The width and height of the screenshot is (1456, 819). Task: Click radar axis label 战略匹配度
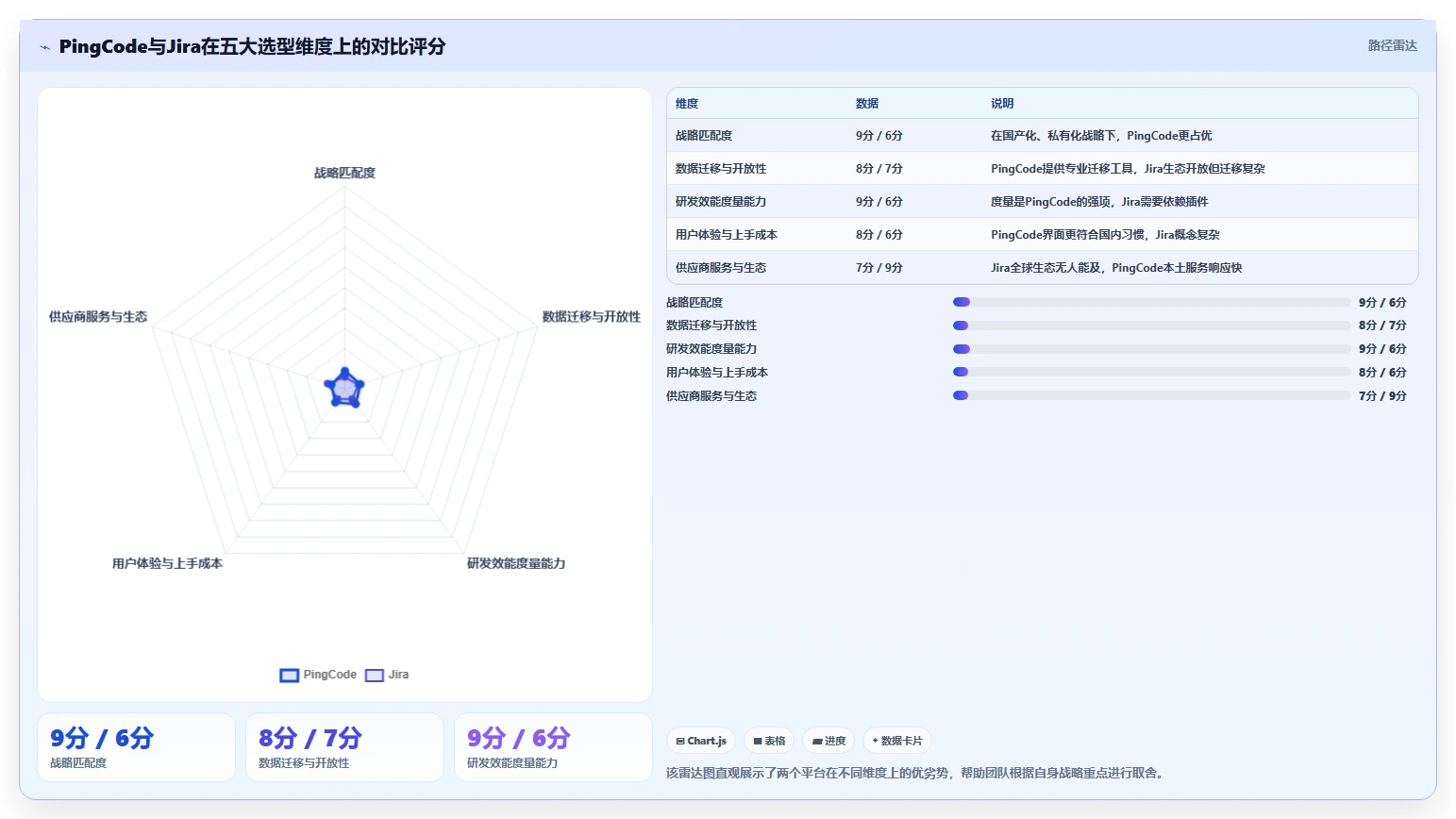[344, 173]
